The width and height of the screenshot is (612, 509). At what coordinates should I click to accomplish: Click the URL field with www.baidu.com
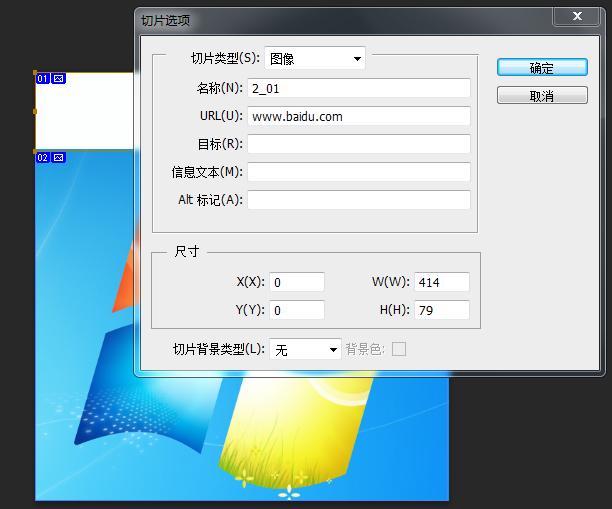coord(359,116)
